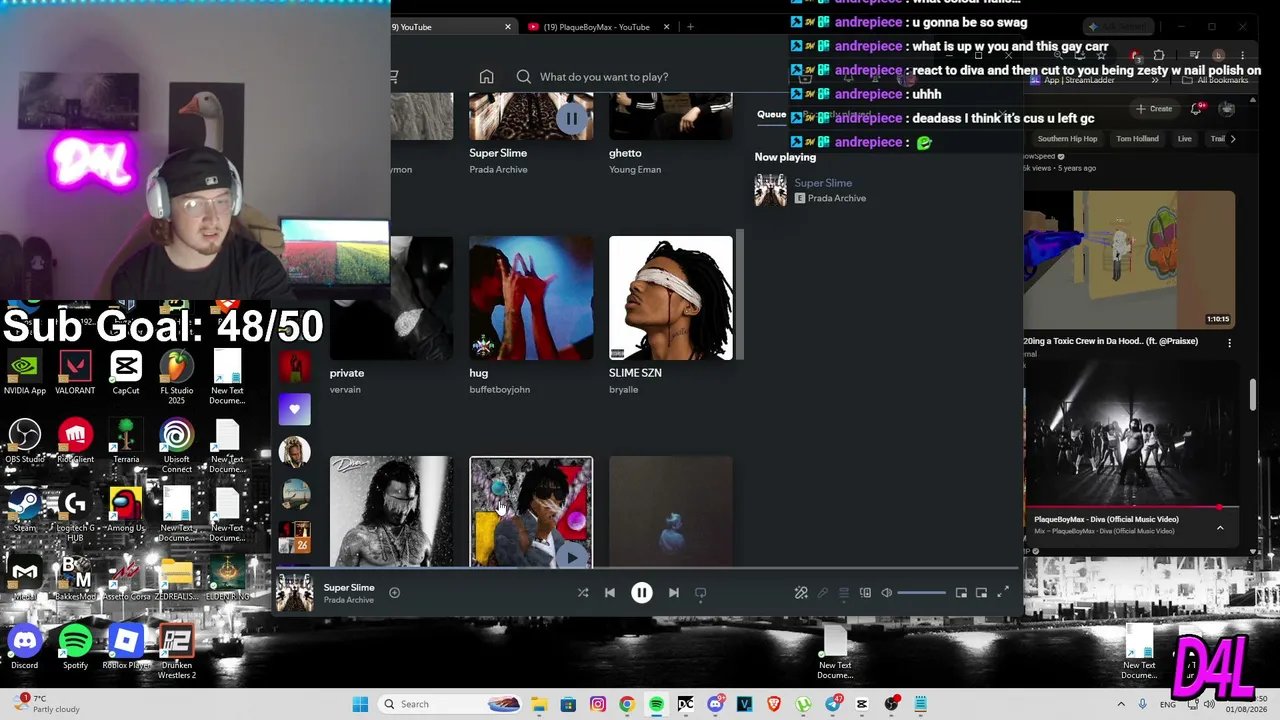Open the 1:10:15 video thumbnail on YouTube

pyautogui.click(x=1130, y=258)
